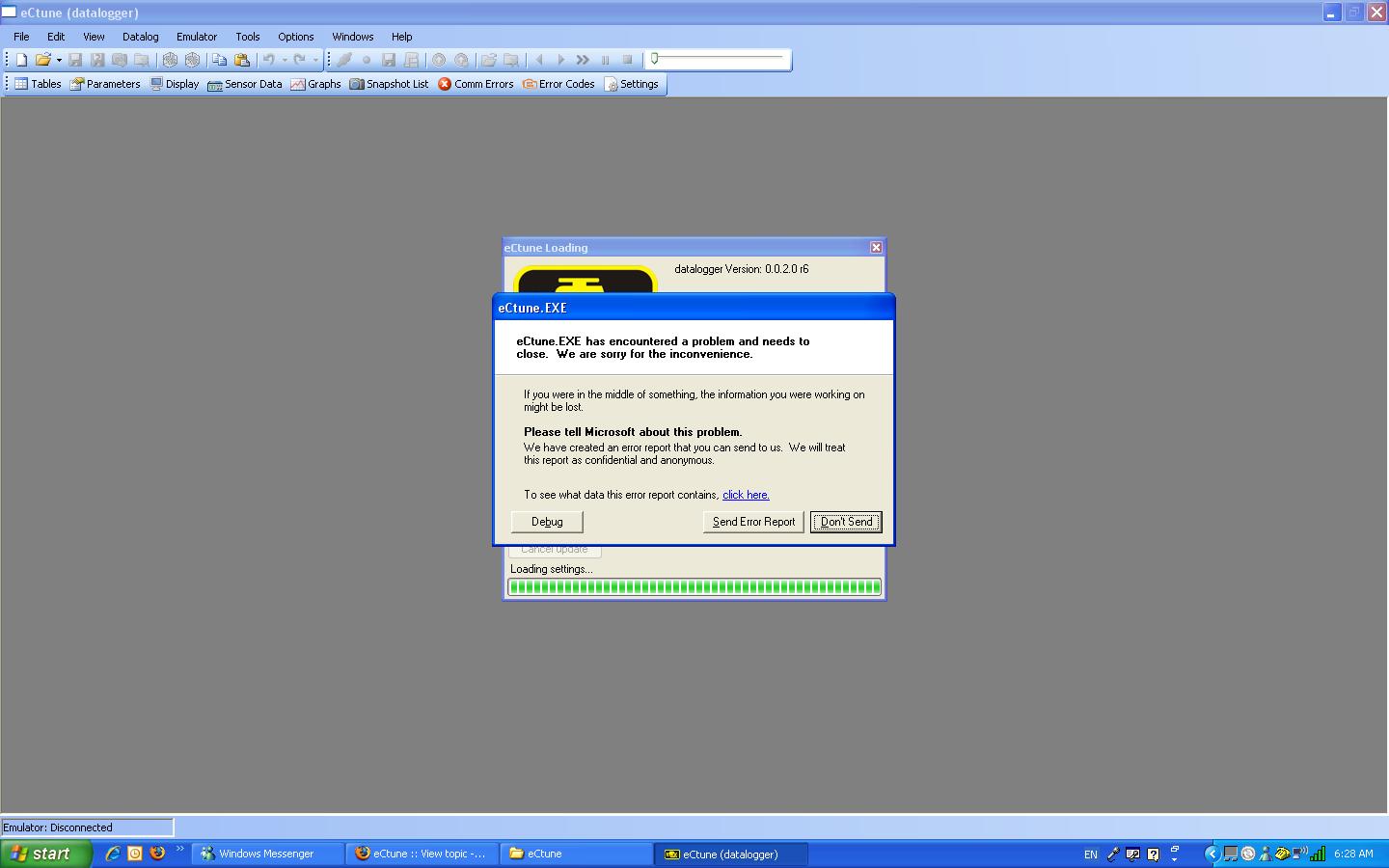
Task: Click the Debug button in error dialog
Action: click(547, 522)
